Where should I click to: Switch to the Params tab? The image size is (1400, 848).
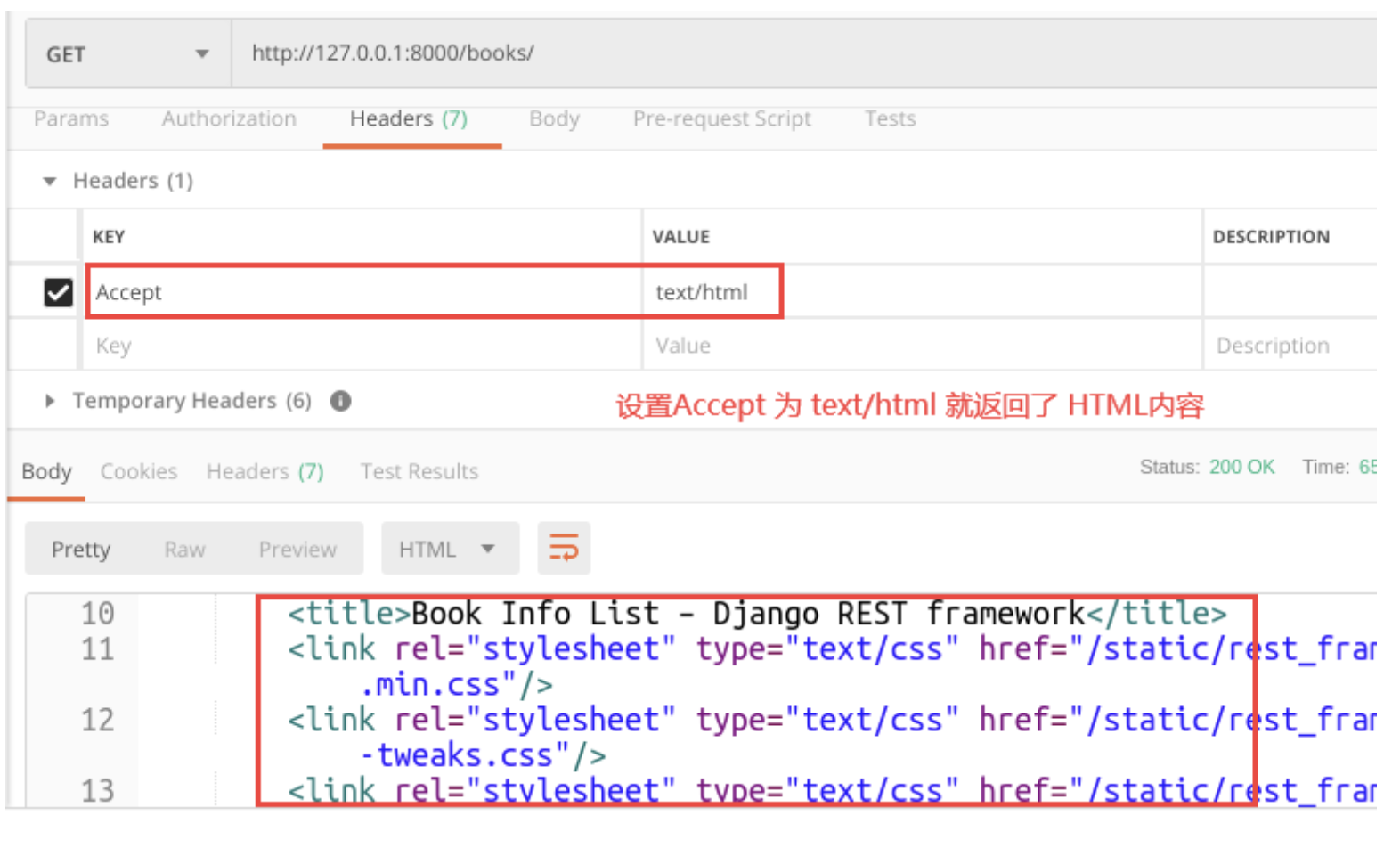click(x=71, y=118)
